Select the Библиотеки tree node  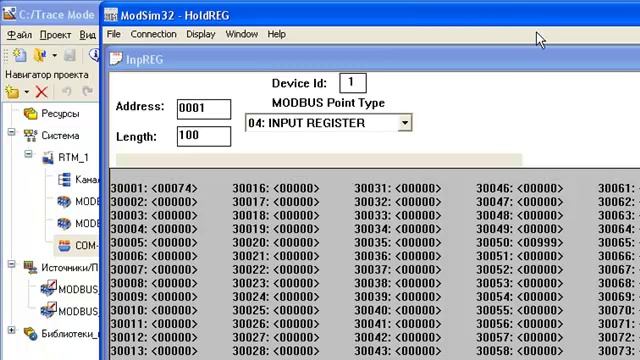(70, 334)
